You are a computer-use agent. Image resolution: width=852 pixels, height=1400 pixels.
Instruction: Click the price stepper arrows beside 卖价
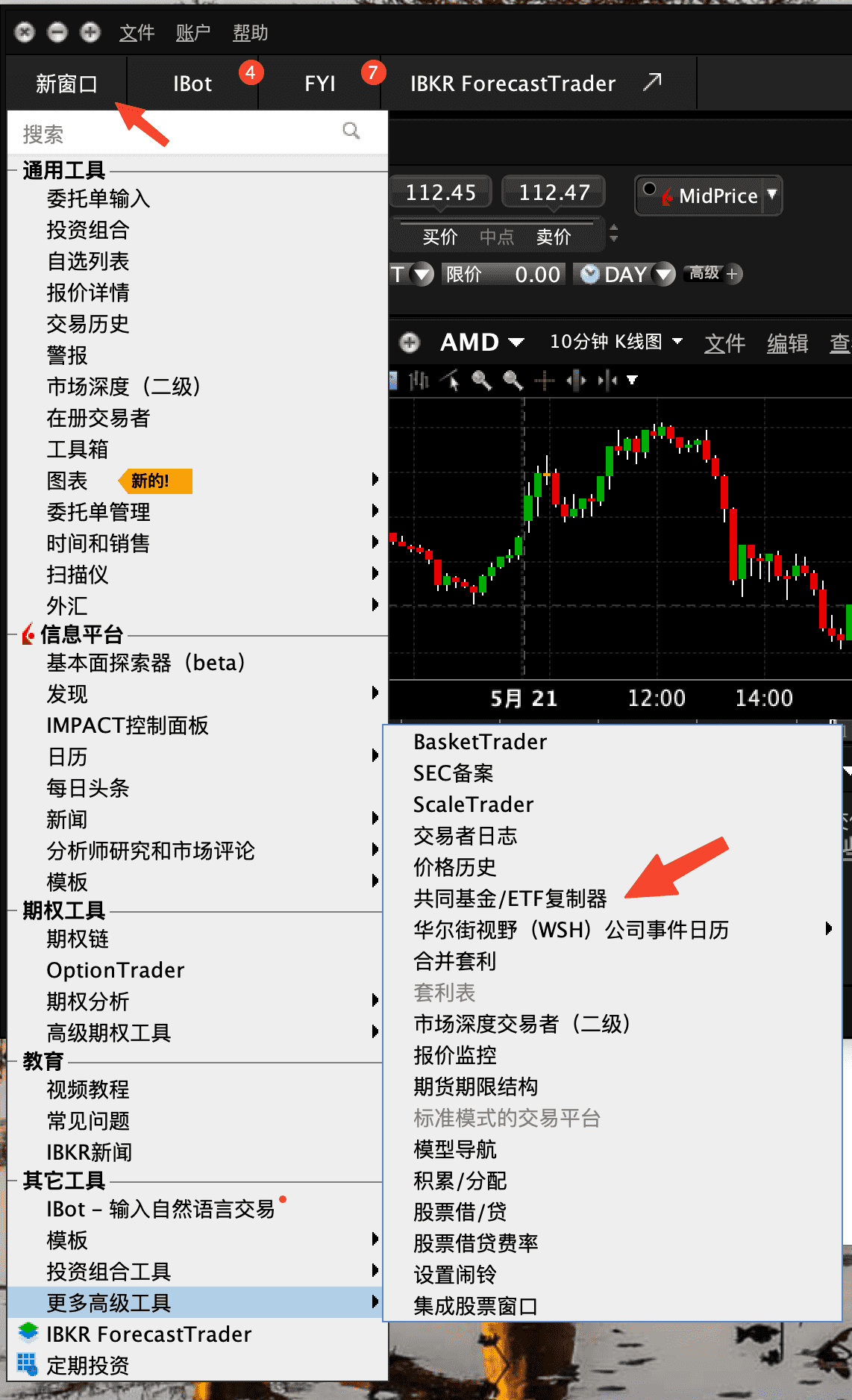click(614, 234)
